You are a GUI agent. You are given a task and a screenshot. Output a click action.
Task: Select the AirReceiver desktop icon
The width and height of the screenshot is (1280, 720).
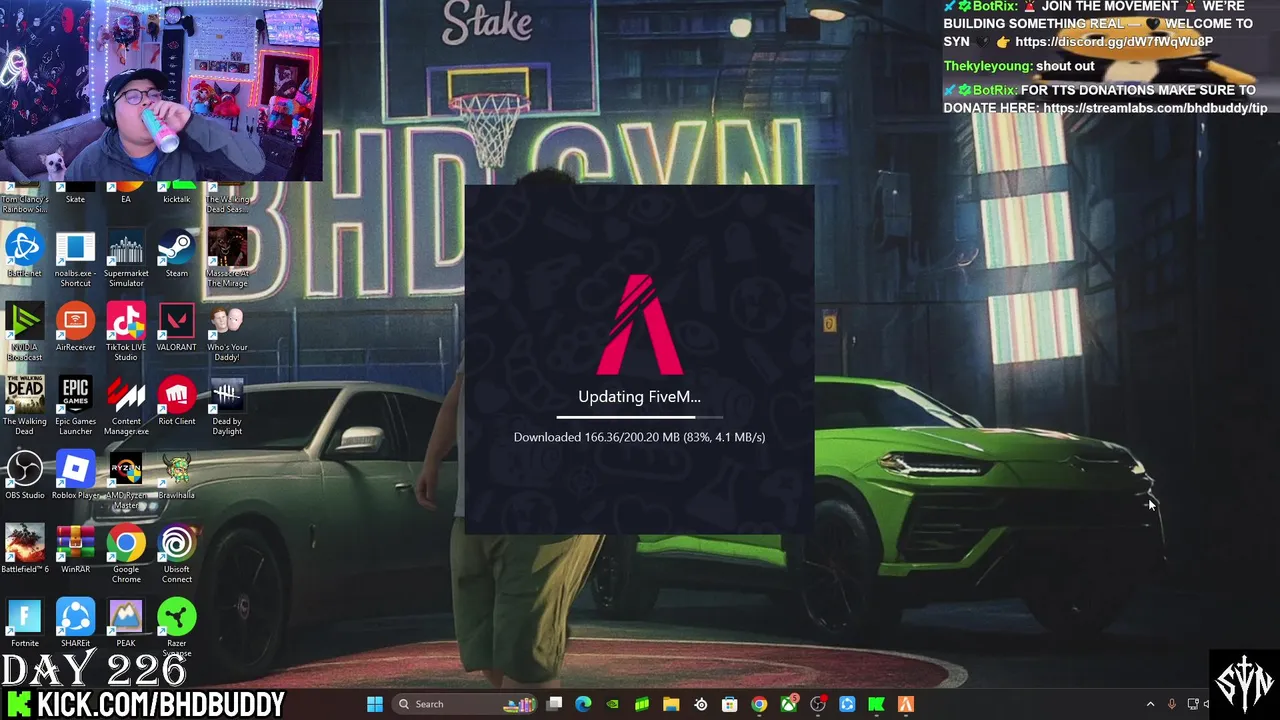click(x=75, y=328)
